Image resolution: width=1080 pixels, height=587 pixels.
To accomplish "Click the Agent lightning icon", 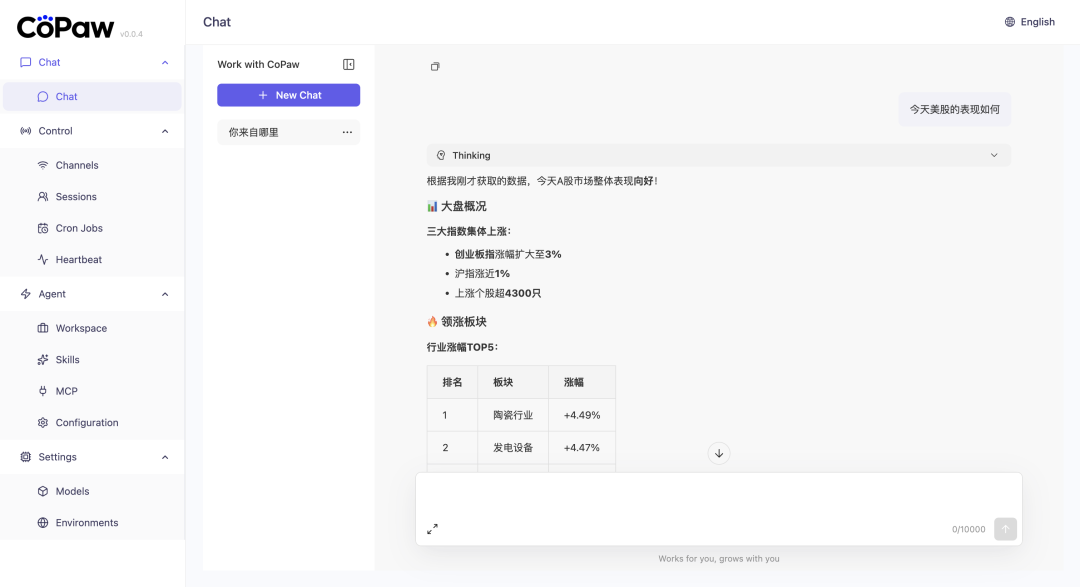I will point(25,294).
